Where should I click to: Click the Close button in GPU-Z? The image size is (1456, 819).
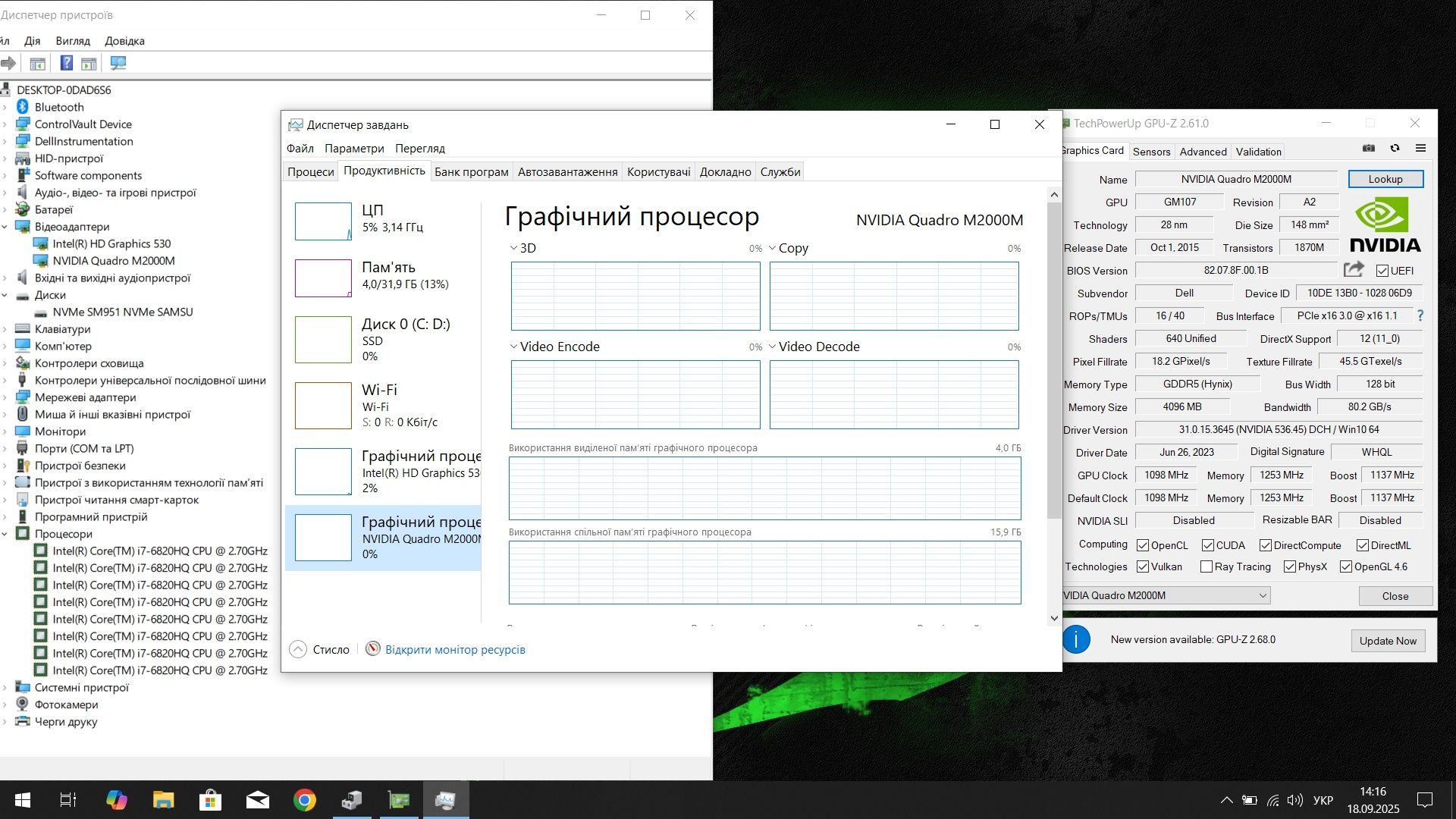pos(1395,596)
